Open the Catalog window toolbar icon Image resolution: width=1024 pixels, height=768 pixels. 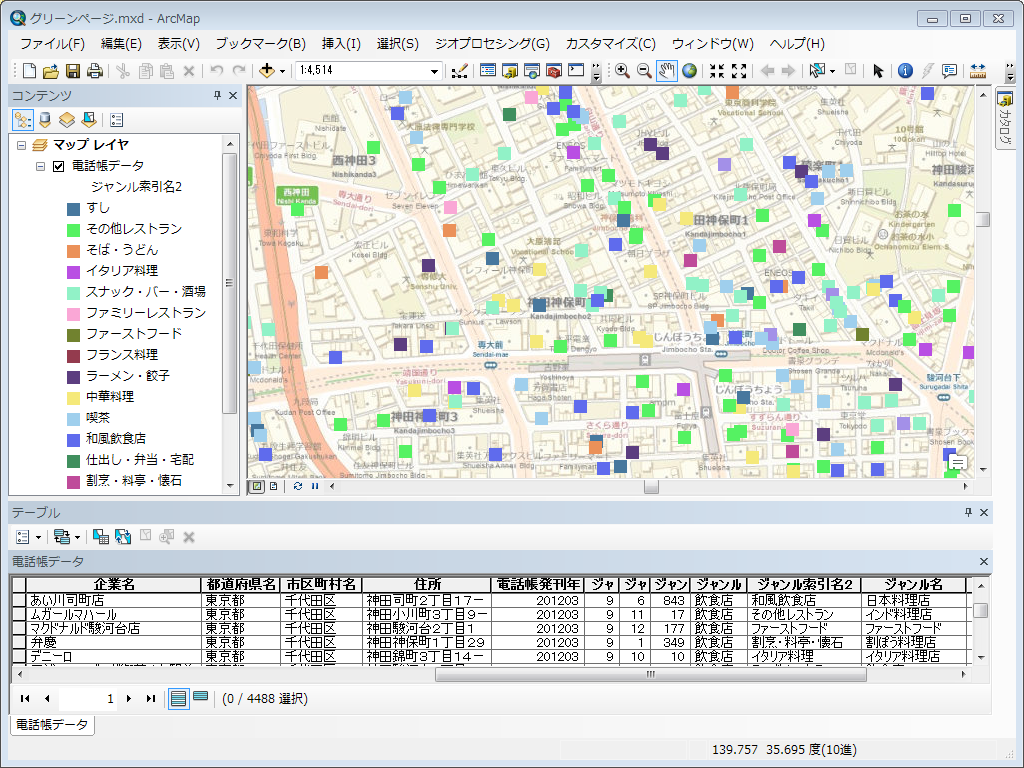point(510,71)
